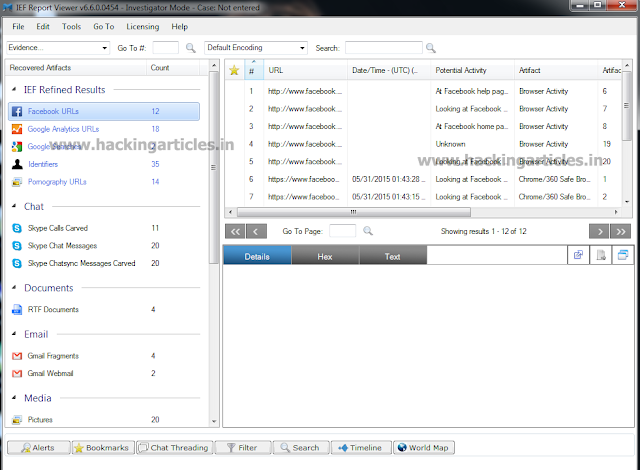Screen dimensions: 640x470
Task: Click the Google Analytics URLs icon
Action: click(x=17, y=129)
